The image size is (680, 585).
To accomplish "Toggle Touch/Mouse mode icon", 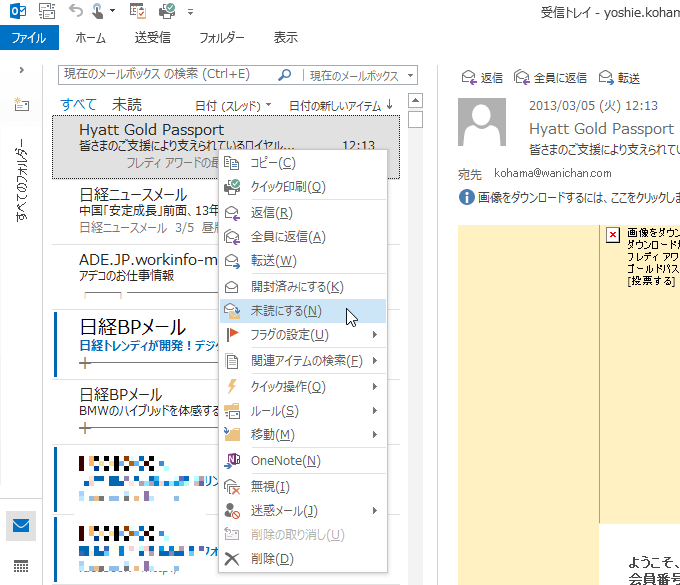I will click(x=97, y=11).
